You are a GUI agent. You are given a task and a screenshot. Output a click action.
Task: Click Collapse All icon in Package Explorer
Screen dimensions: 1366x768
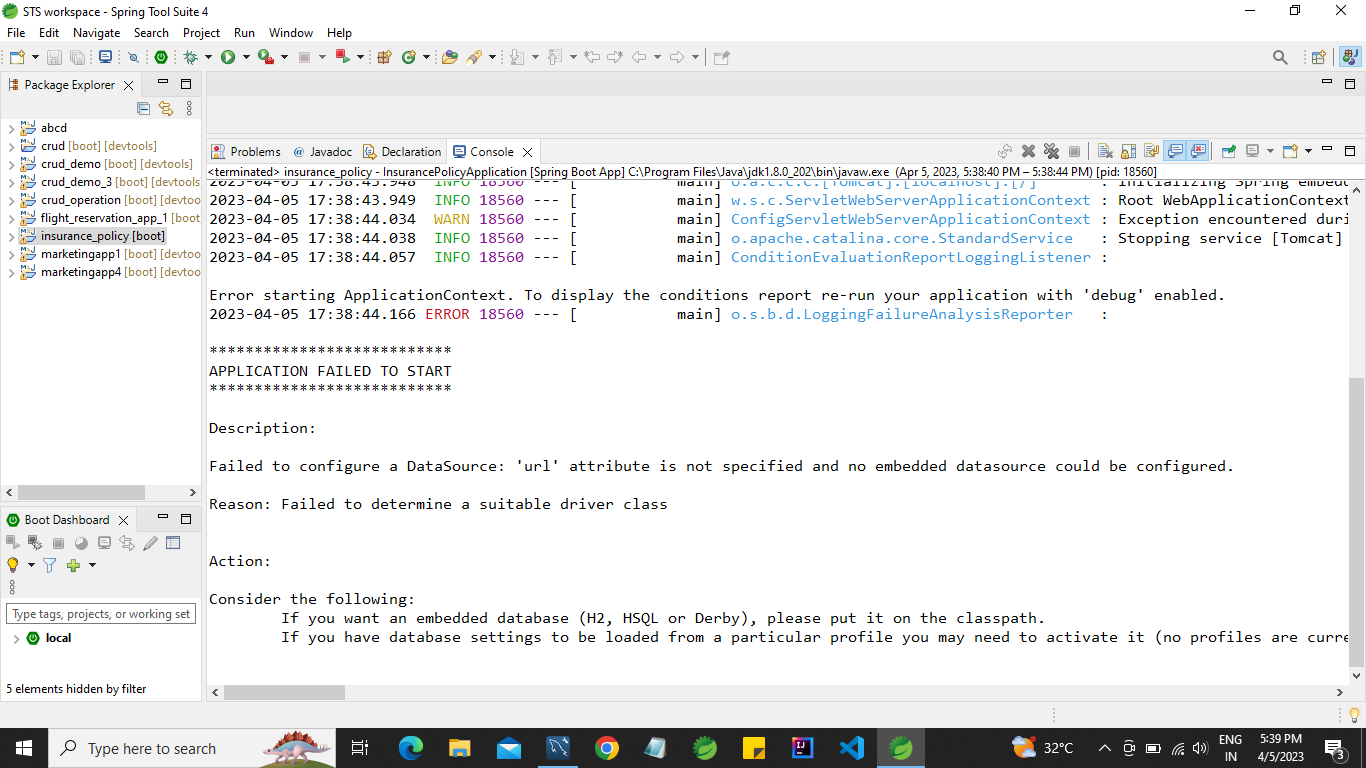(x=143, y=108)
